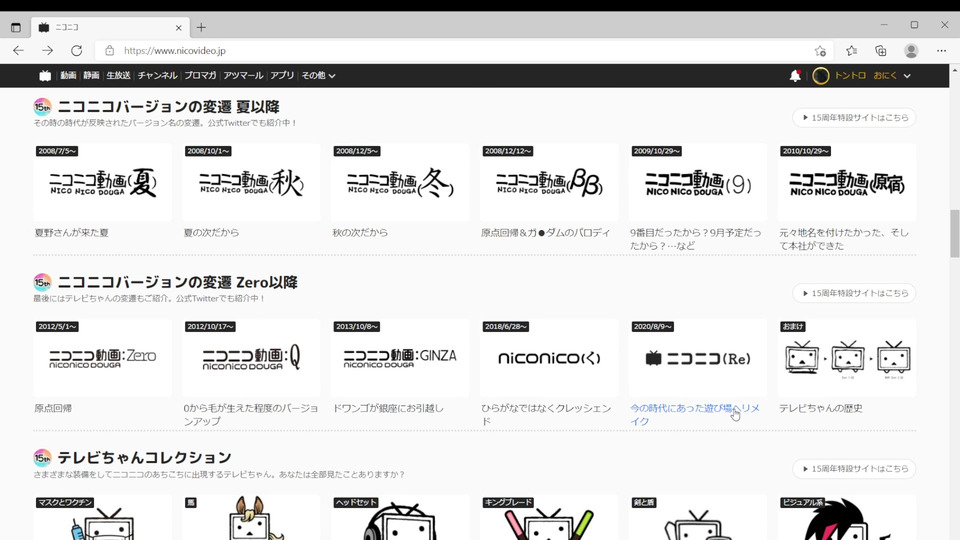This screenshot has width=960, height=540.
Task: Click the browser forward arrow
Action: point(47,51)
